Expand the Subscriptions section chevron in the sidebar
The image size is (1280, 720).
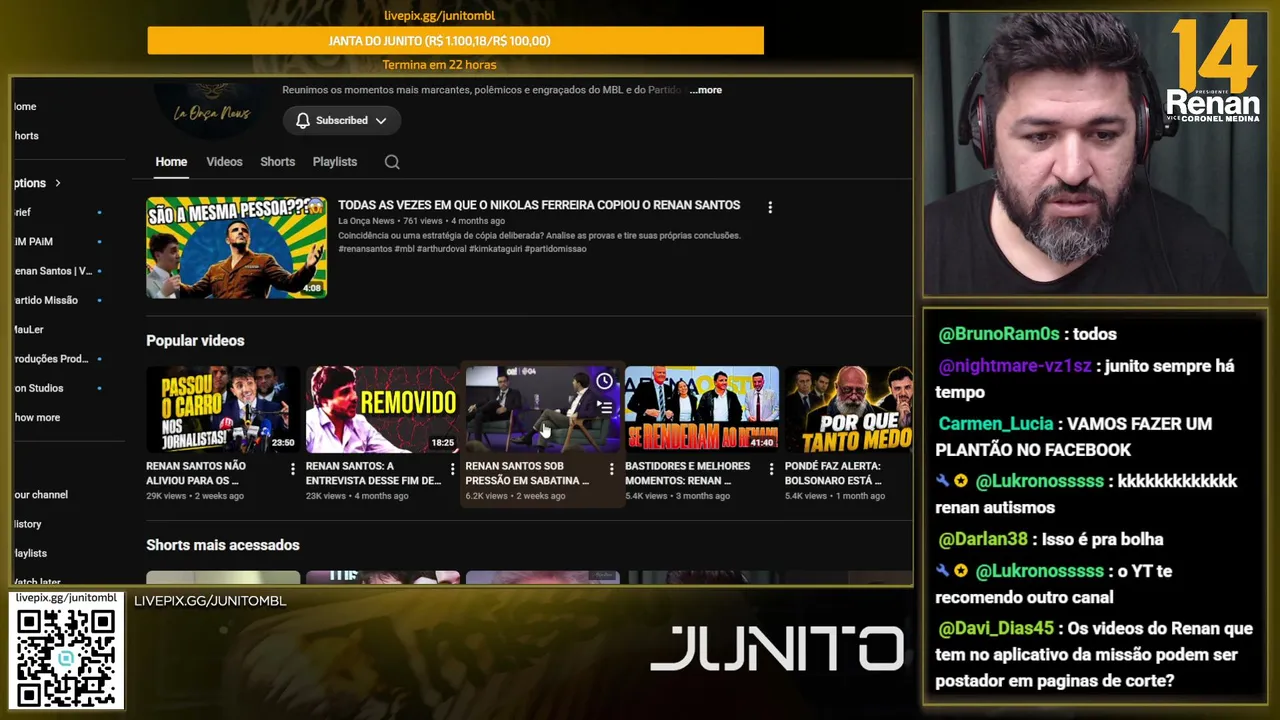pyautogui.click(x=58, y=183)
